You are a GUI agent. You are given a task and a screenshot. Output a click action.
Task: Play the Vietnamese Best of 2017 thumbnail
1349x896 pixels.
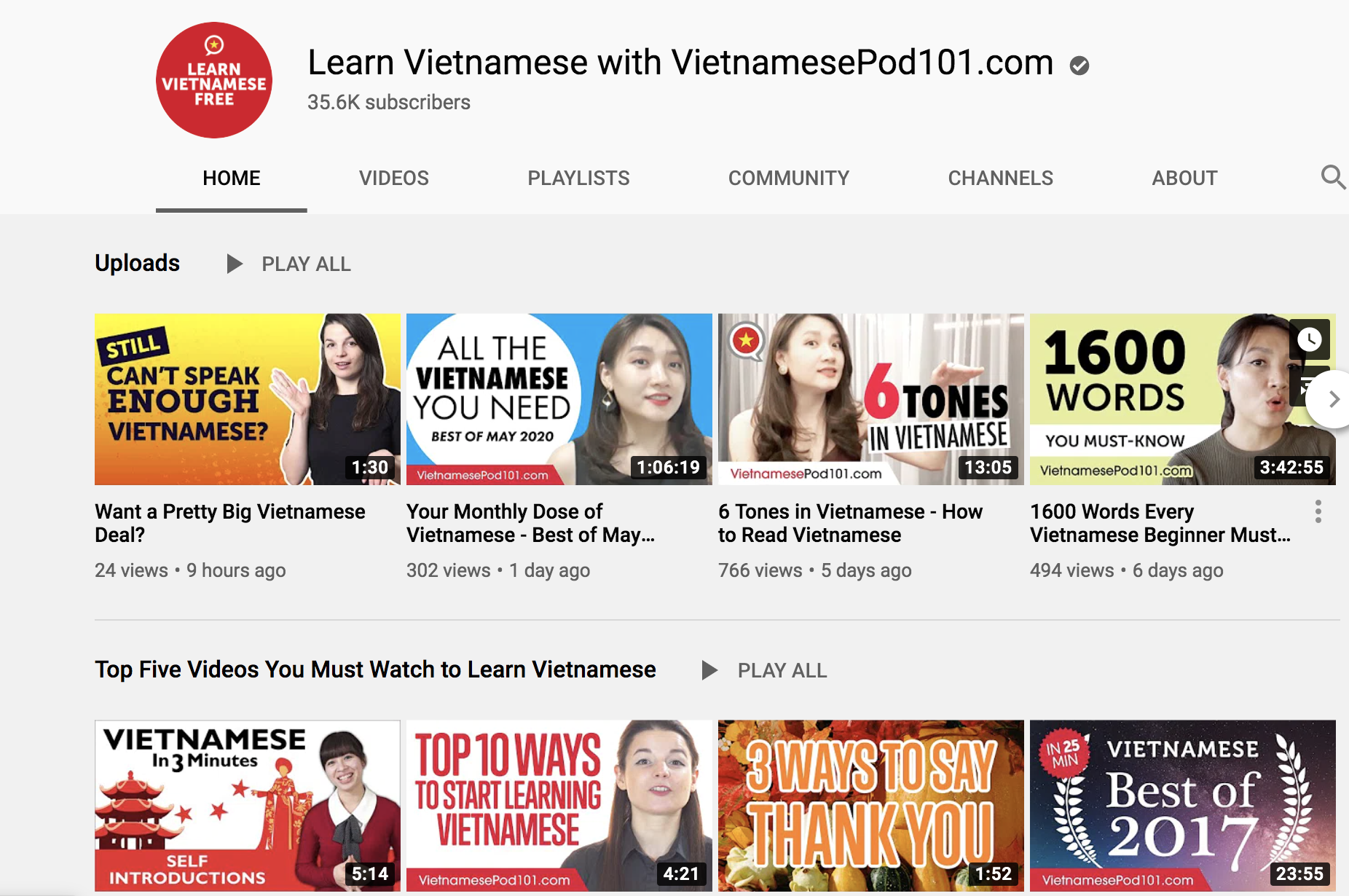tap(1183, 806)
